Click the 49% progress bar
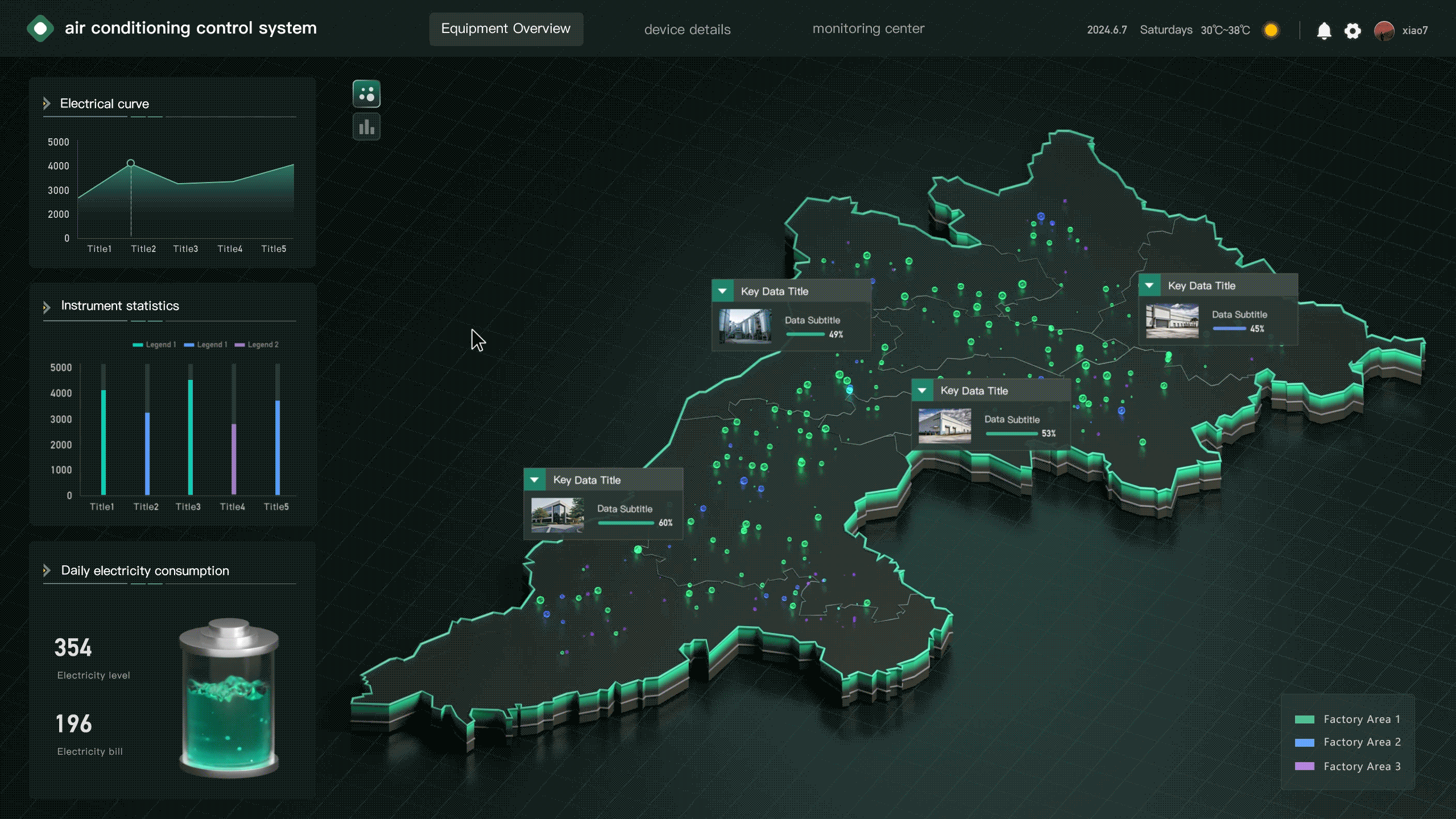Viewport: 1456px width, 819px height. click(x=805, y=334)
